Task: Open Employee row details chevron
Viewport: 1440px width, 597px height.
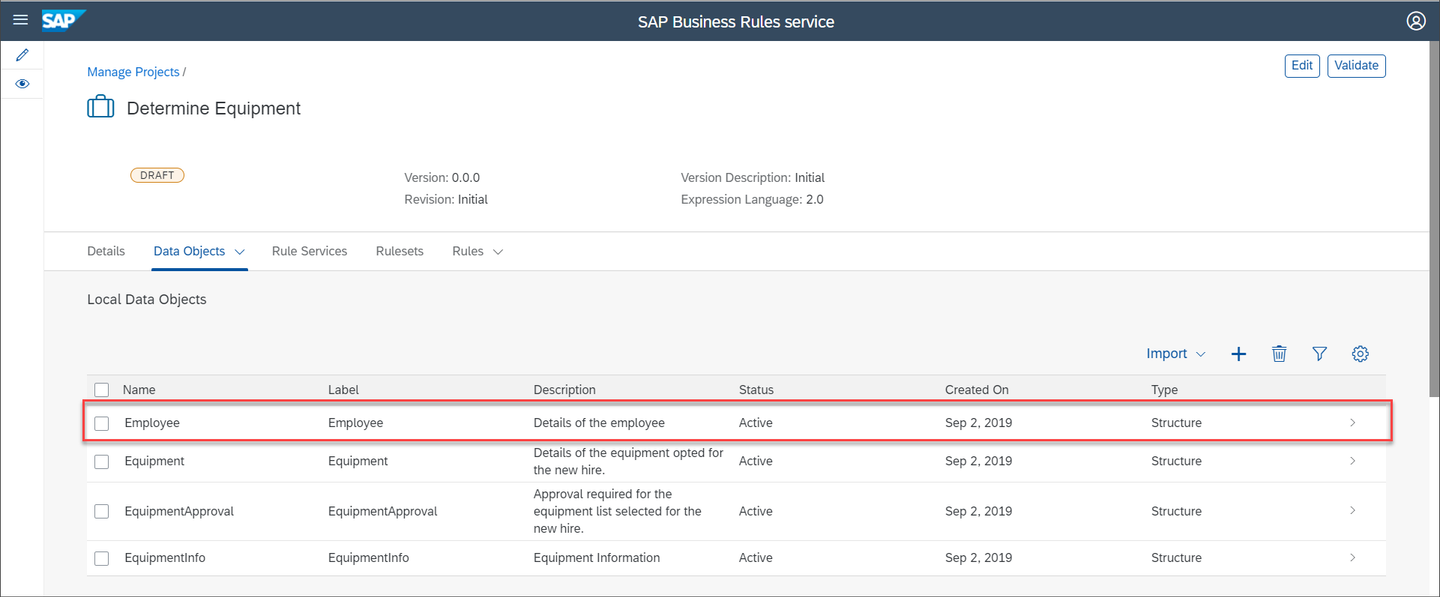Action: pos(1353,423)
